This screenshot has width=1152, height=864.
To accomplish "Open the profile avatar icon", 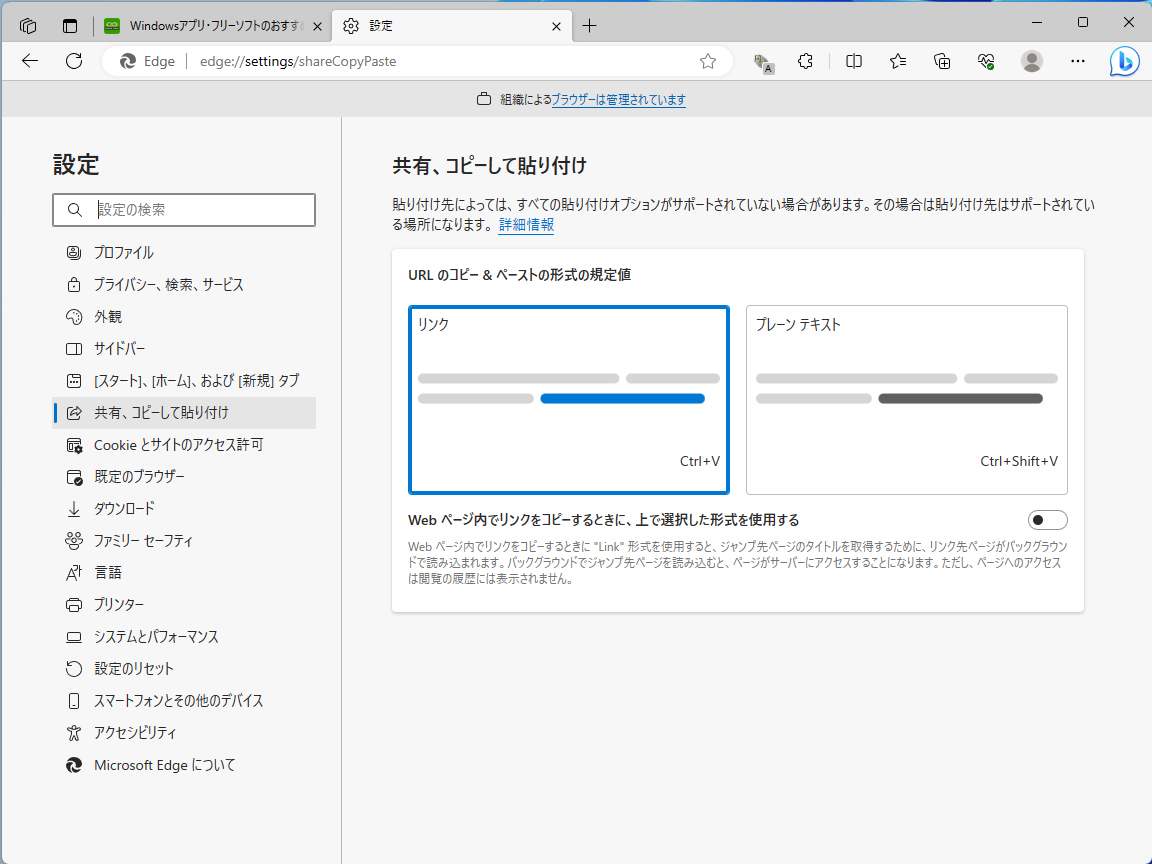I will [x=1031, y=61].
